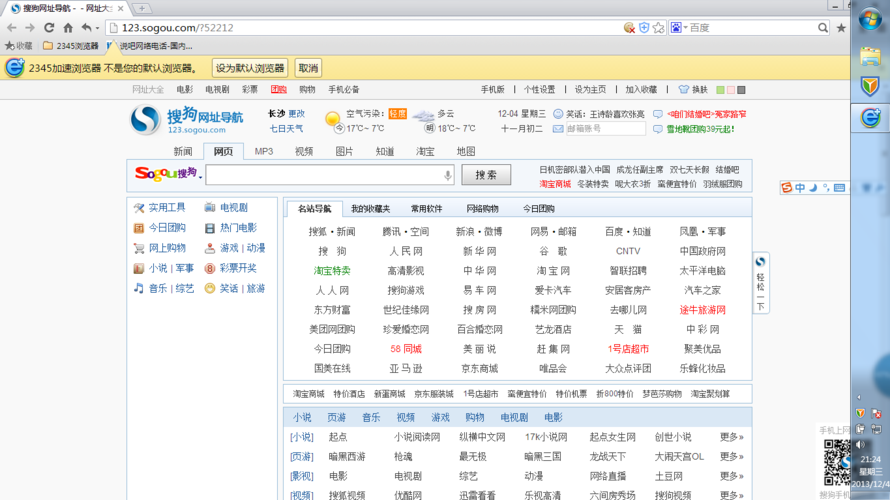Screen dimensions: 890x500
Task: Go forward with the forward arrow
Action: (x=30, y=27)
